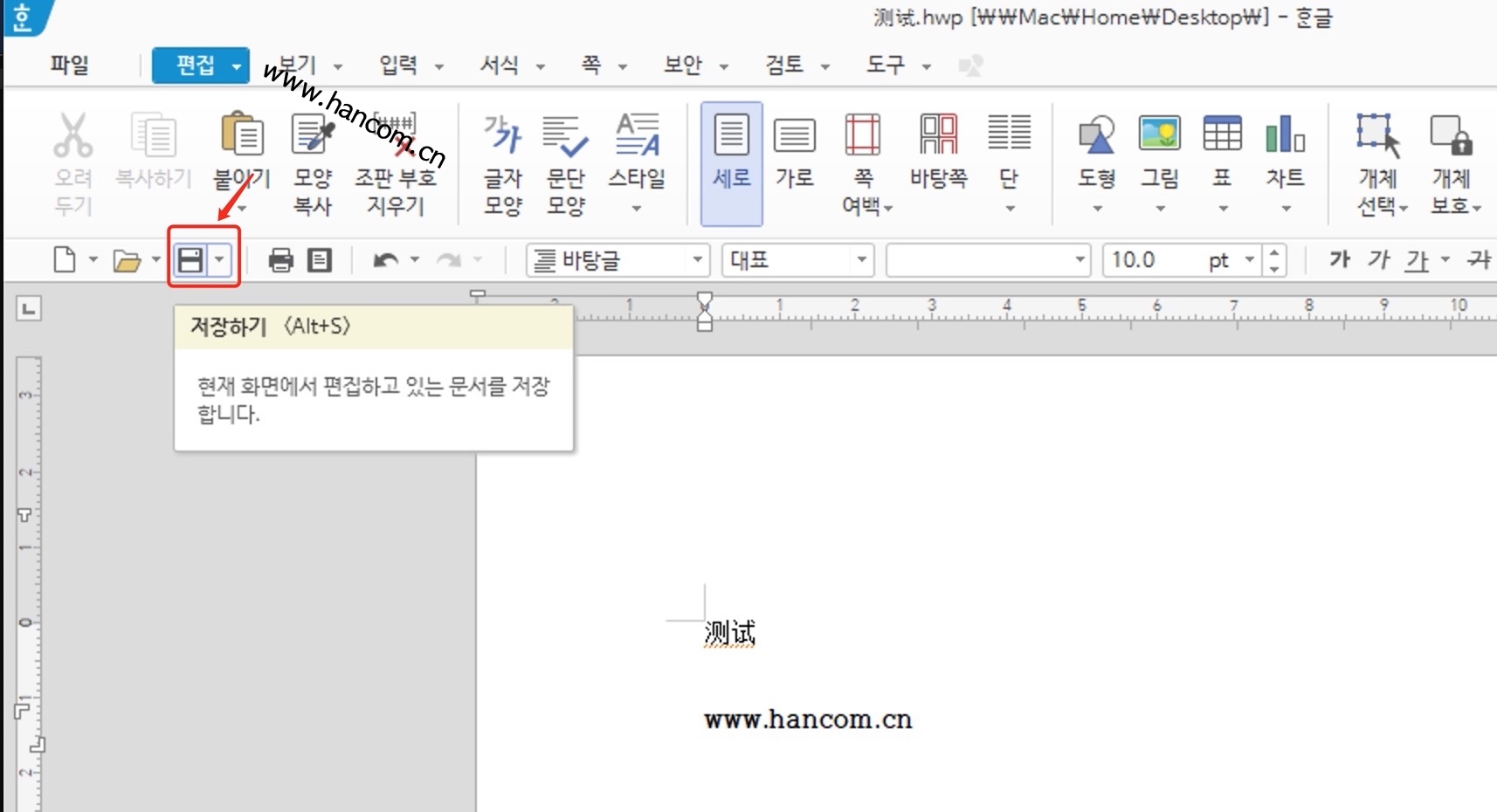Screen dimensions: 1497x812
Task: Insert a Picture (그림)
Action: pyautogui.click(x=1160, y=134)
